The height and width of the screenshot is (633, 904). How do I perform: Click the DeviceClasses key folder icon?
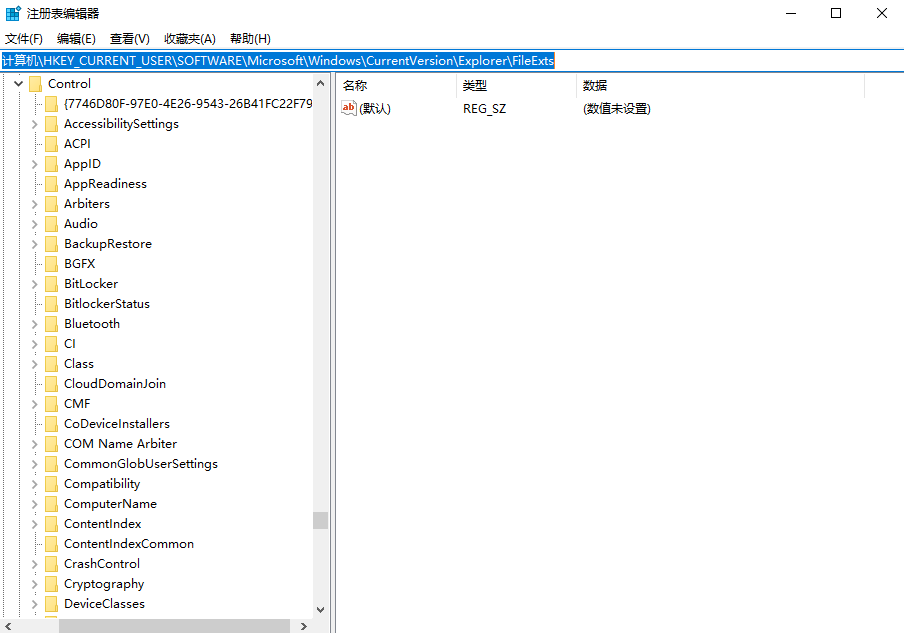point(52,603)
